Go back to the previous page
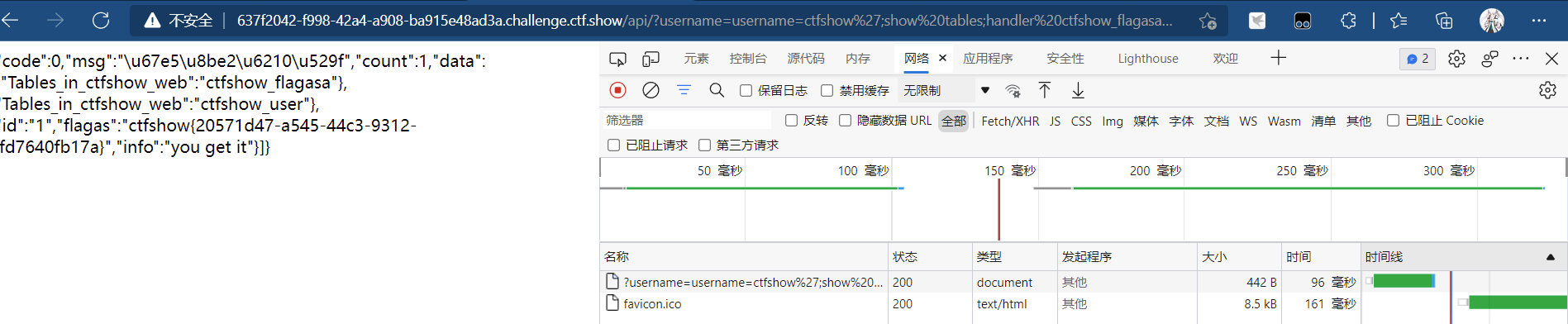 click(x=10, y=20)
